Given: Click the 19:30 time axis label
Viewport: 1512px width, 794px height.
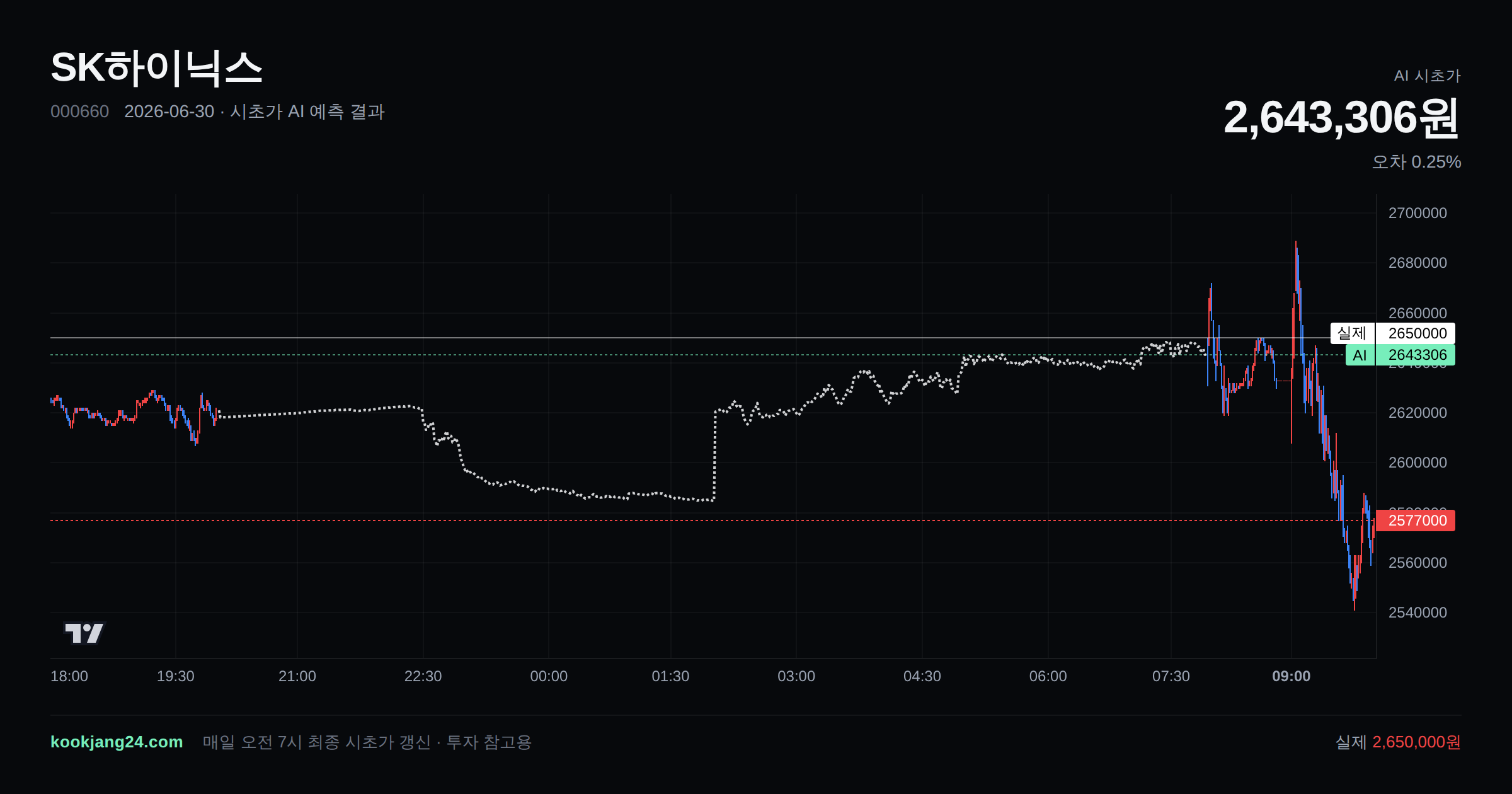Looking at the screenshot, I should point(175,676).
